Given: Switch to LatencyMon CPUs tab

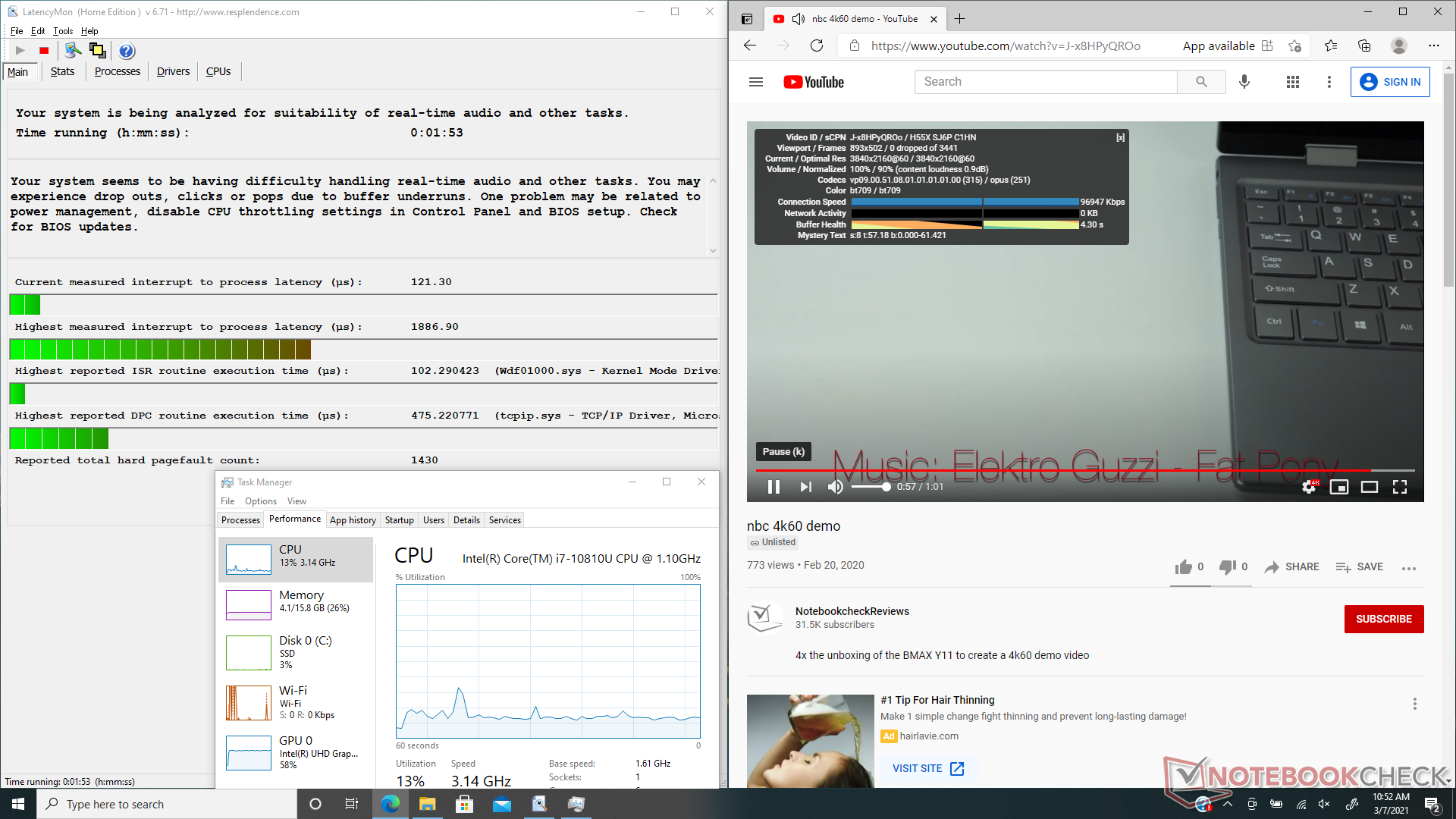Looking at the screenshot, I should pyautogui.click(x=218, y=71).
